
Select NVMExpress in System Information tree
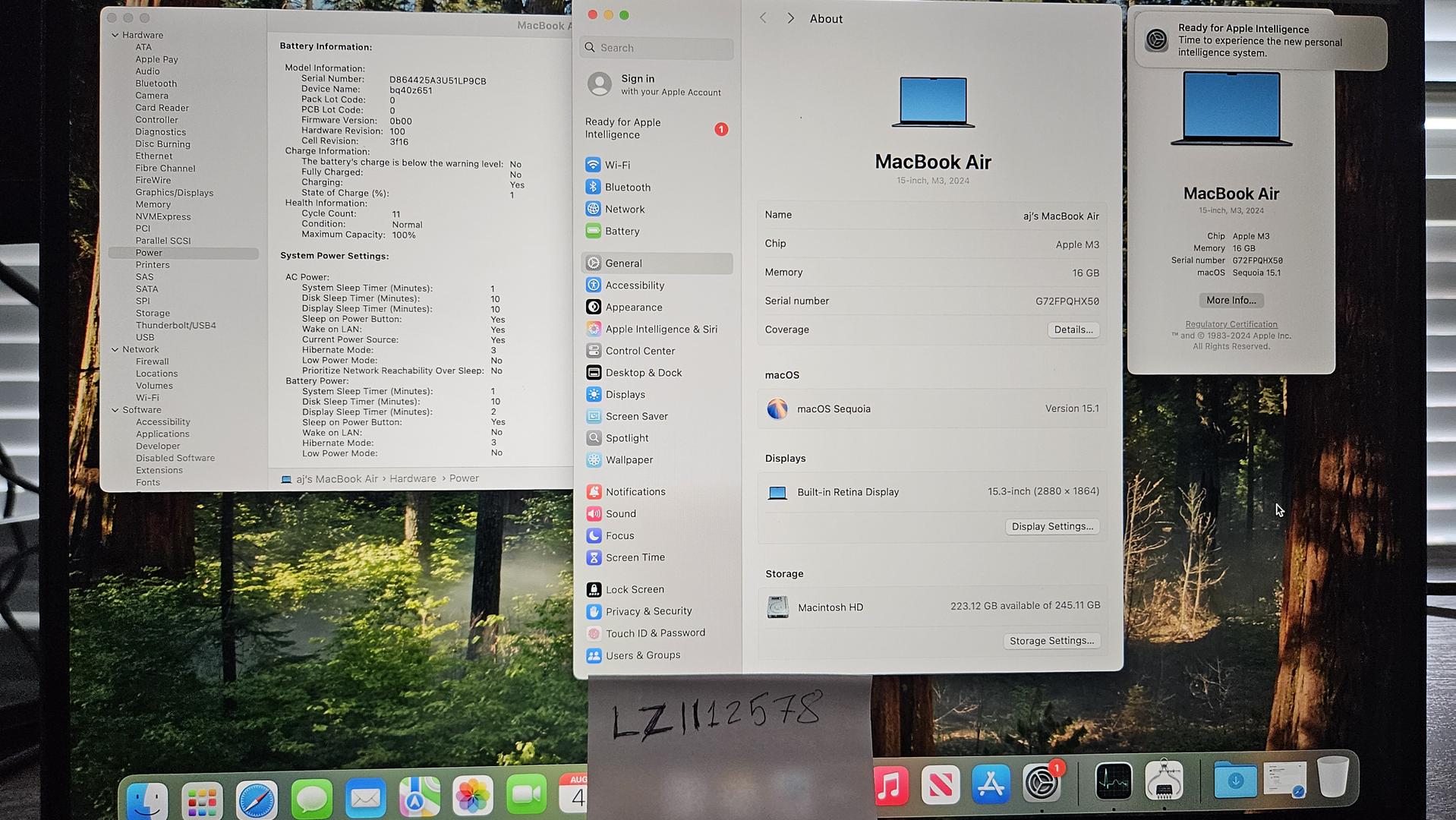click(163, 216)
